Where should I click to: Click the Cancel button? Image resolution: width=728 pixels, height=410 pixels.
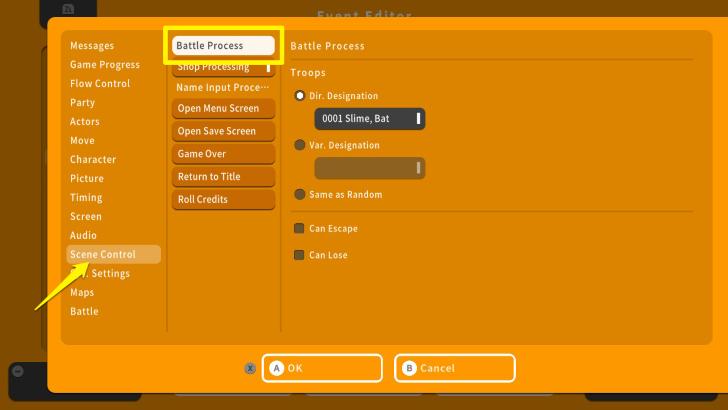click(455, 368)
